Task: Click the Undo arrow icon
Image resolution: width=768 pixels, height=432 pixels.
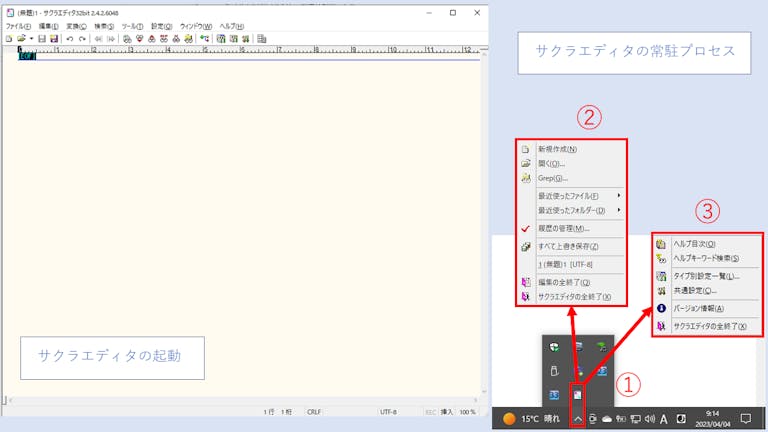Action: pos(70,39)
